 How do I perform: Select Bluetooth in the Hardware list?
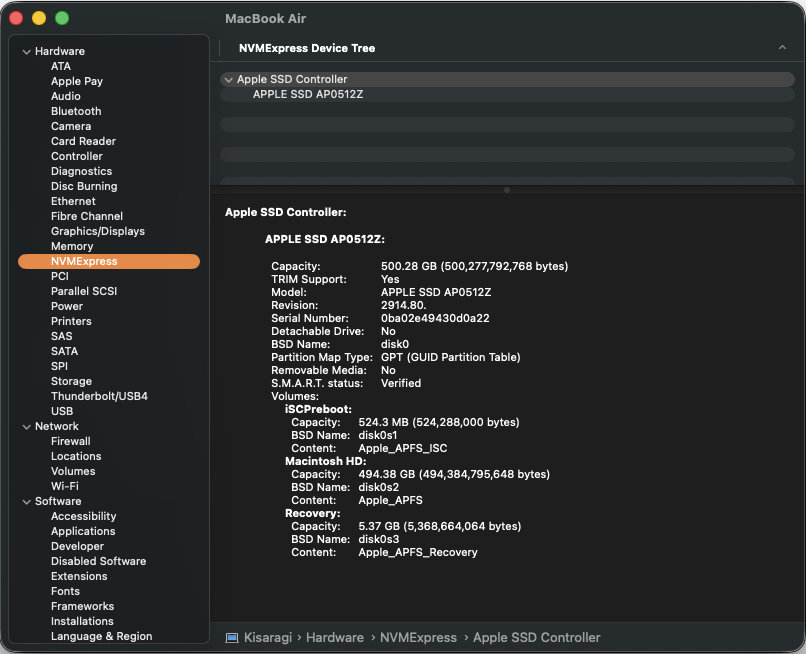tap(76, 111)
